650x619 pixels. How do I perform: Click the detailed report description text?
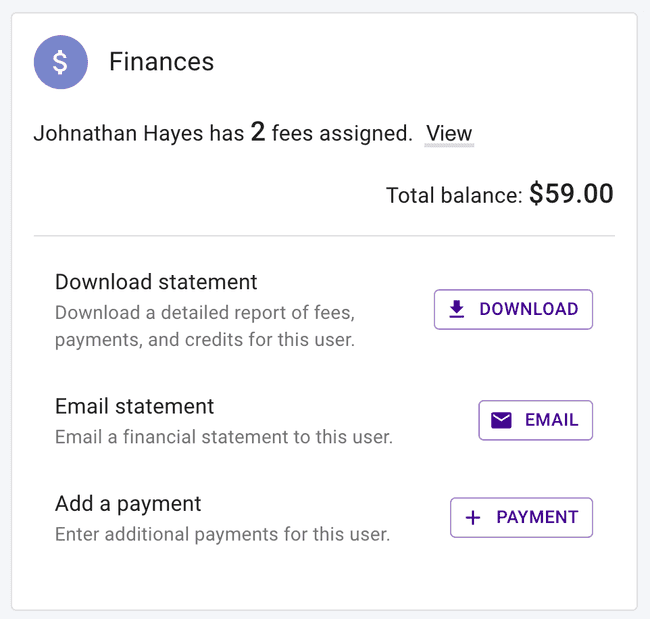click(205, 326)
